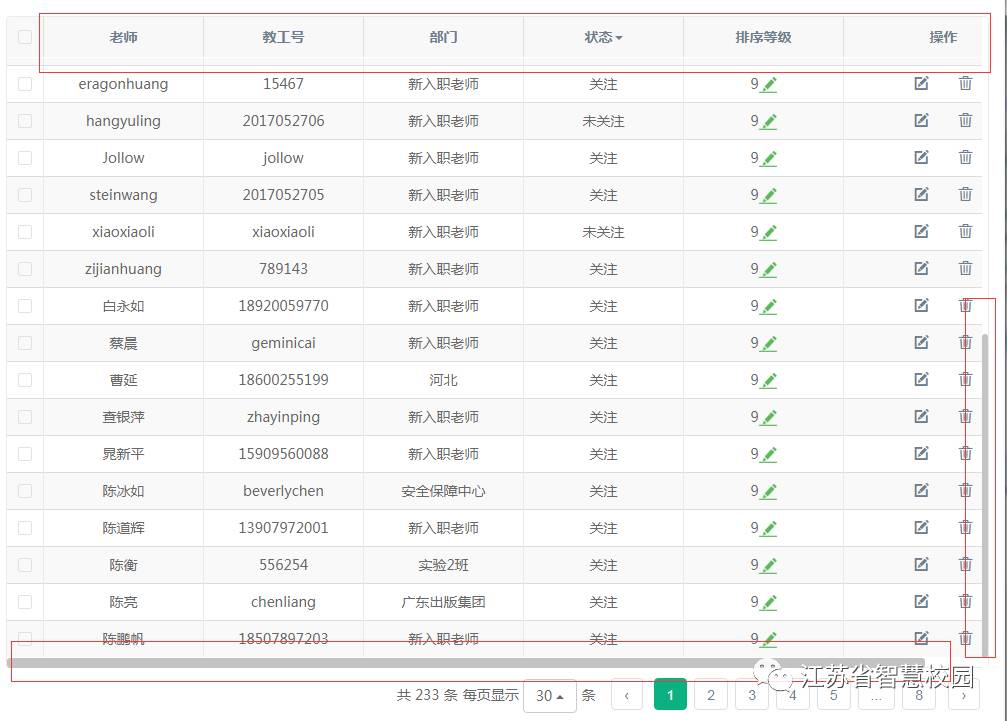Select the hangyuling row checkbox
This screenshot has height=721, width=1007.
[25, 121]
